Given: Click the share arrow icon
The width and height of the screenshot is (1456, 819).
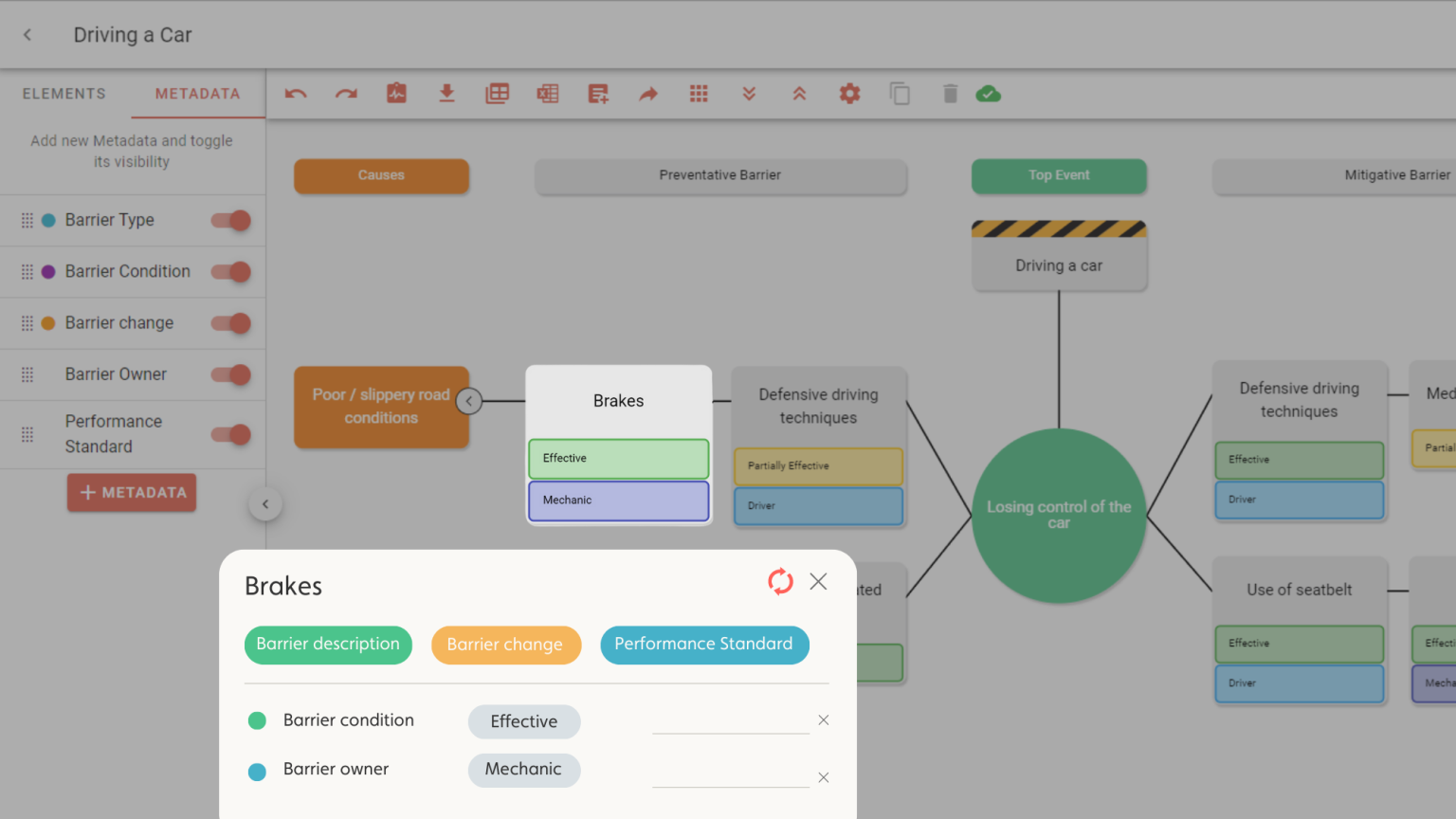Looking at the screenshot, I should point(648,94).
